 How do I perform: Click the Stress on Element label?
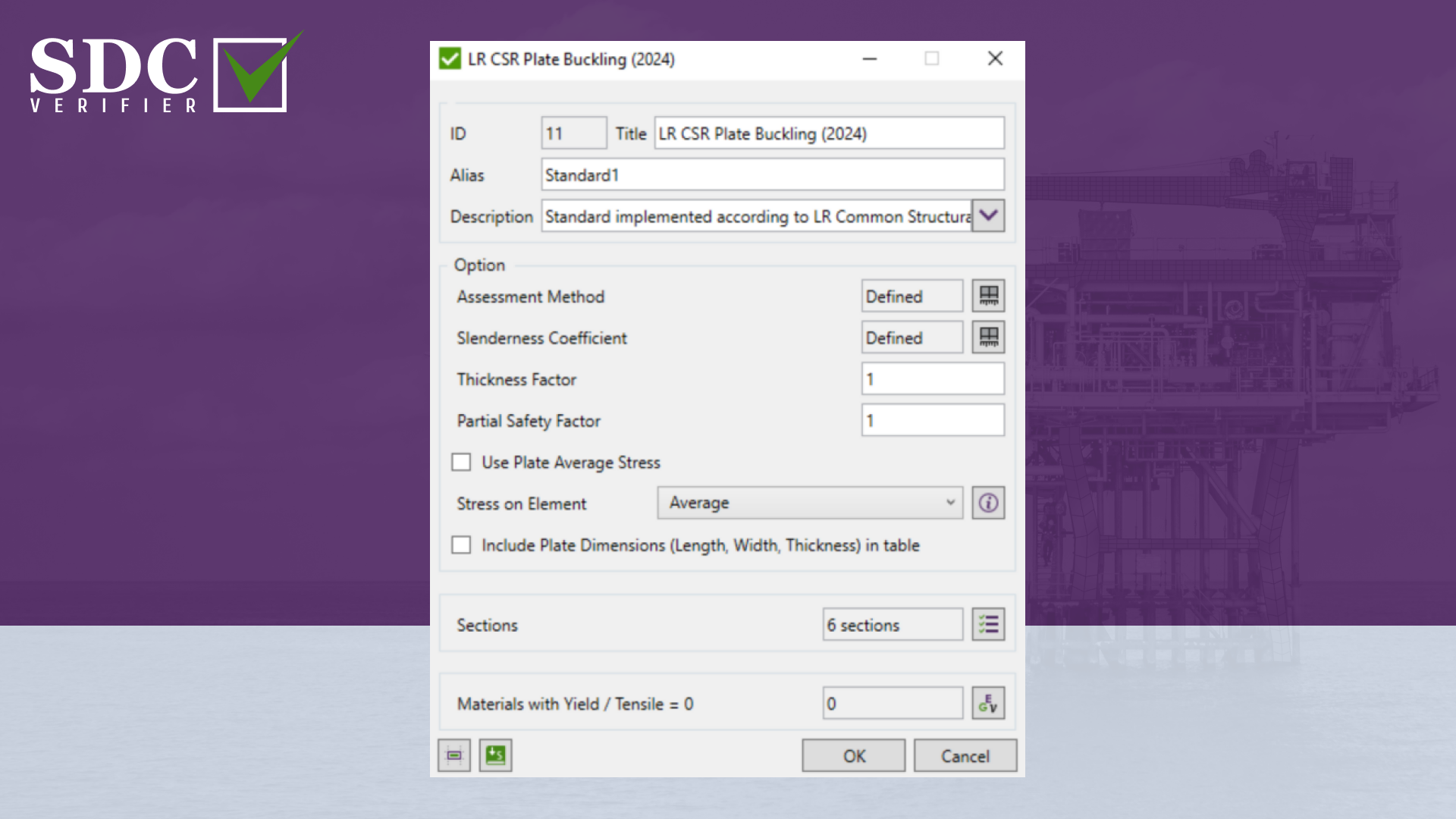click(522, 504)
